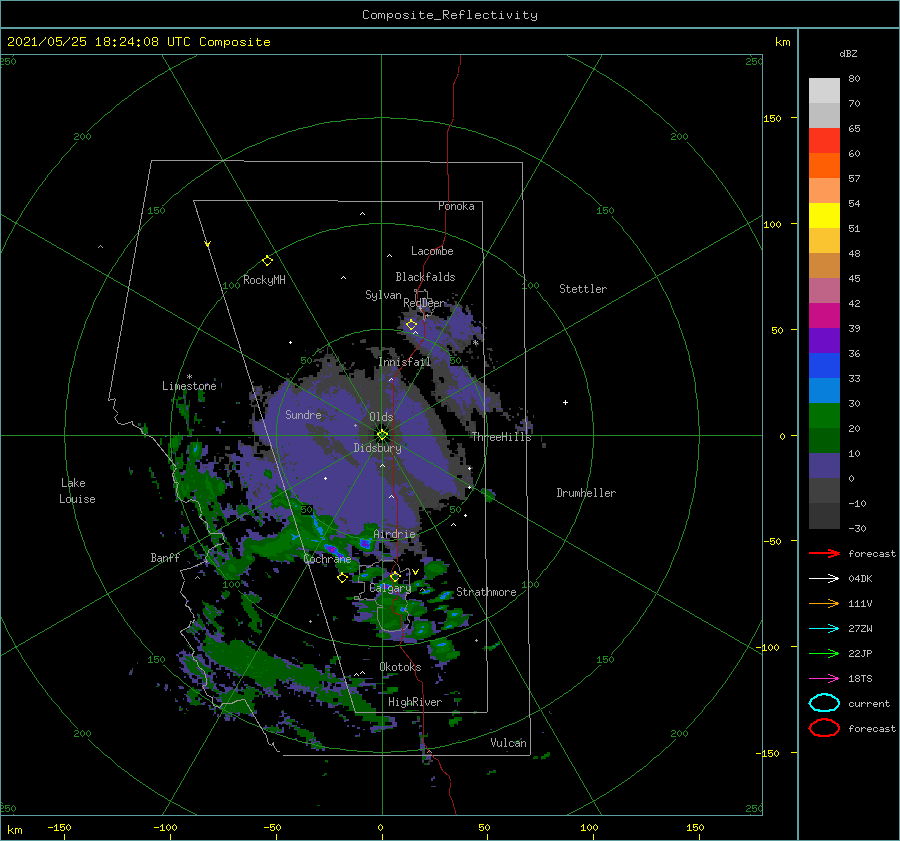Click the yellow diamond marker south of Cochrane
The width and height of the screenshot is (900, 841).
coord(342,577)
